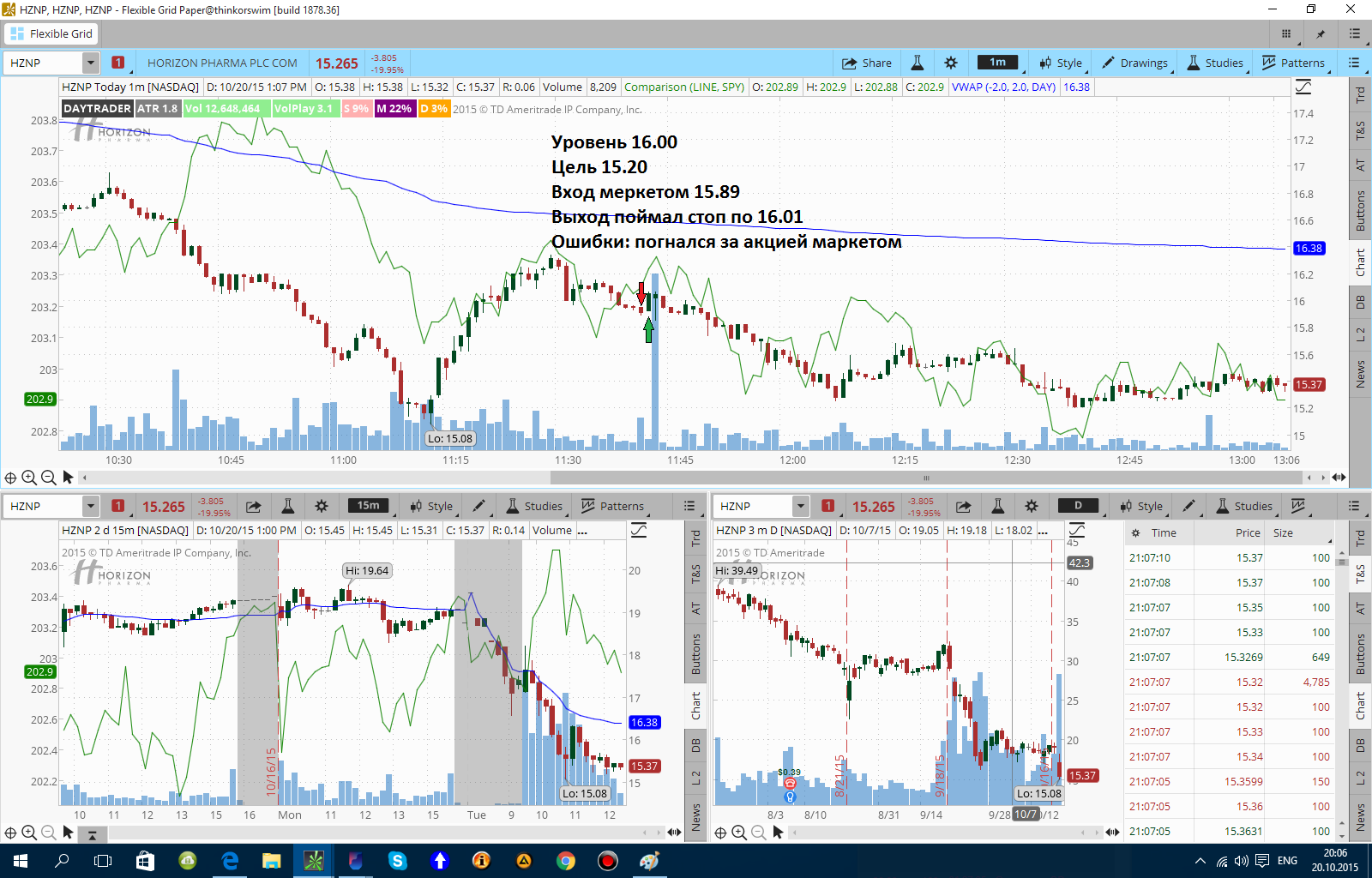Expand HZNP symbol dropdown in 15m chart
1372x878 pixels.
click(91, 506)
